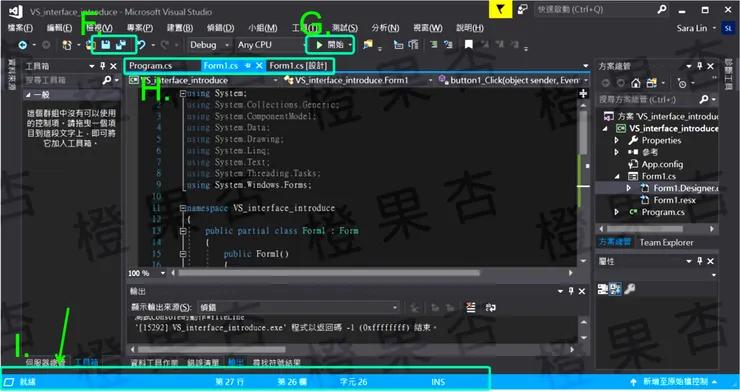Click the 開始 start debugging button
The image size is (740, 392).
tap(329, 45)
